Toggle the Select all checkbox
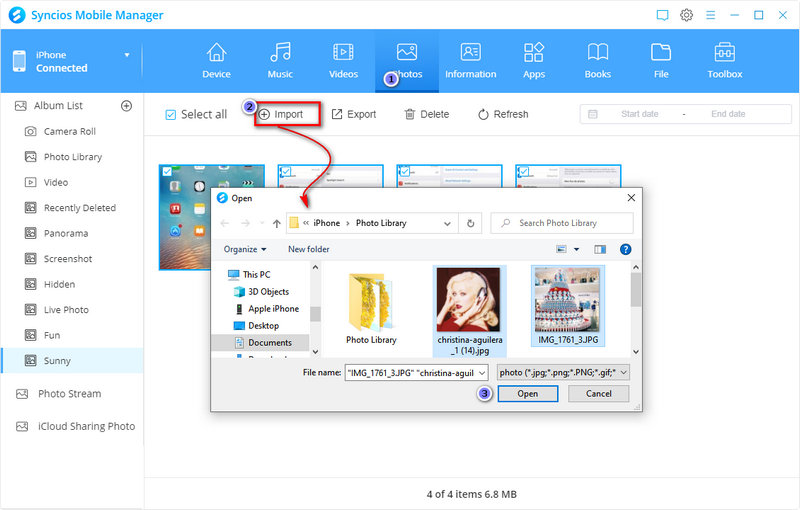The height and width of the screenshot is (510, 800). pyautogui.click(x=171, y=115)
